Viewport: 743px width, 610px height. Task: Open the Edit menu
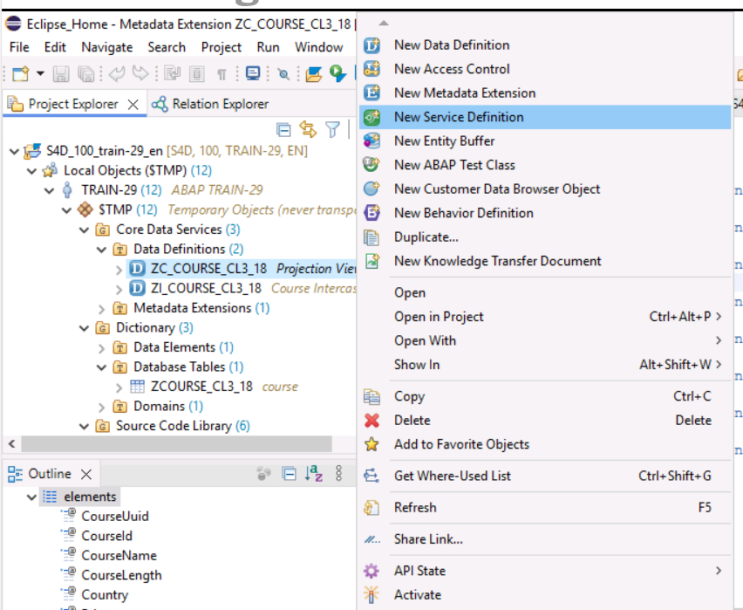(55, 47)
